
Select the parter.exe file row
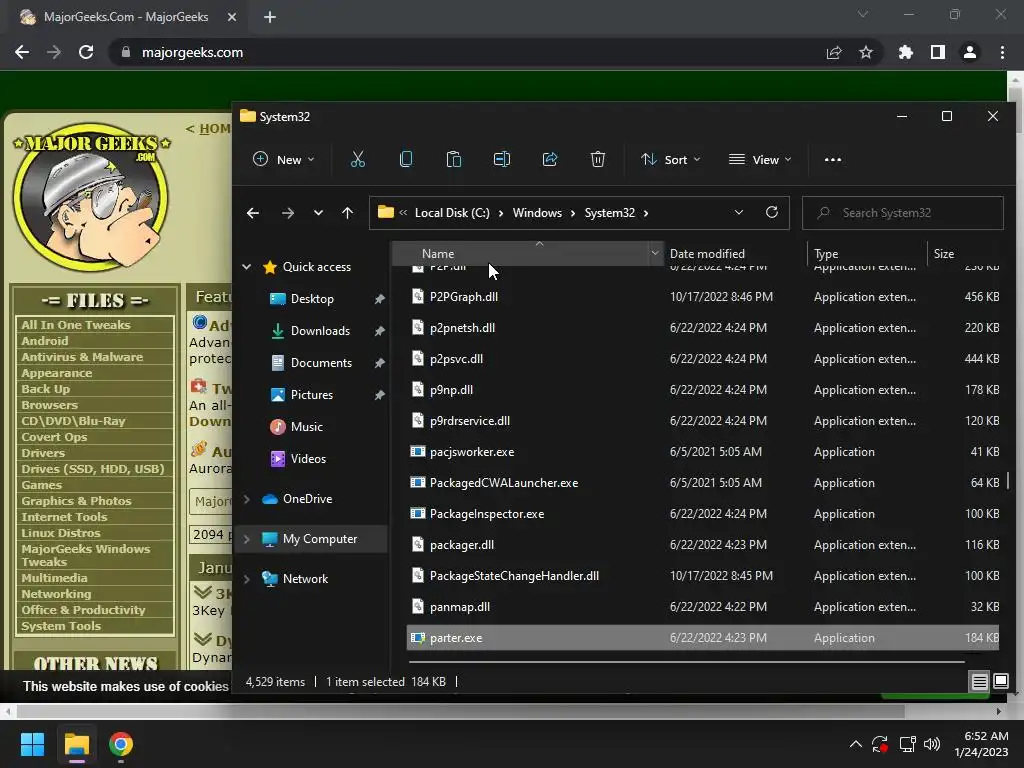click(703, 637)
